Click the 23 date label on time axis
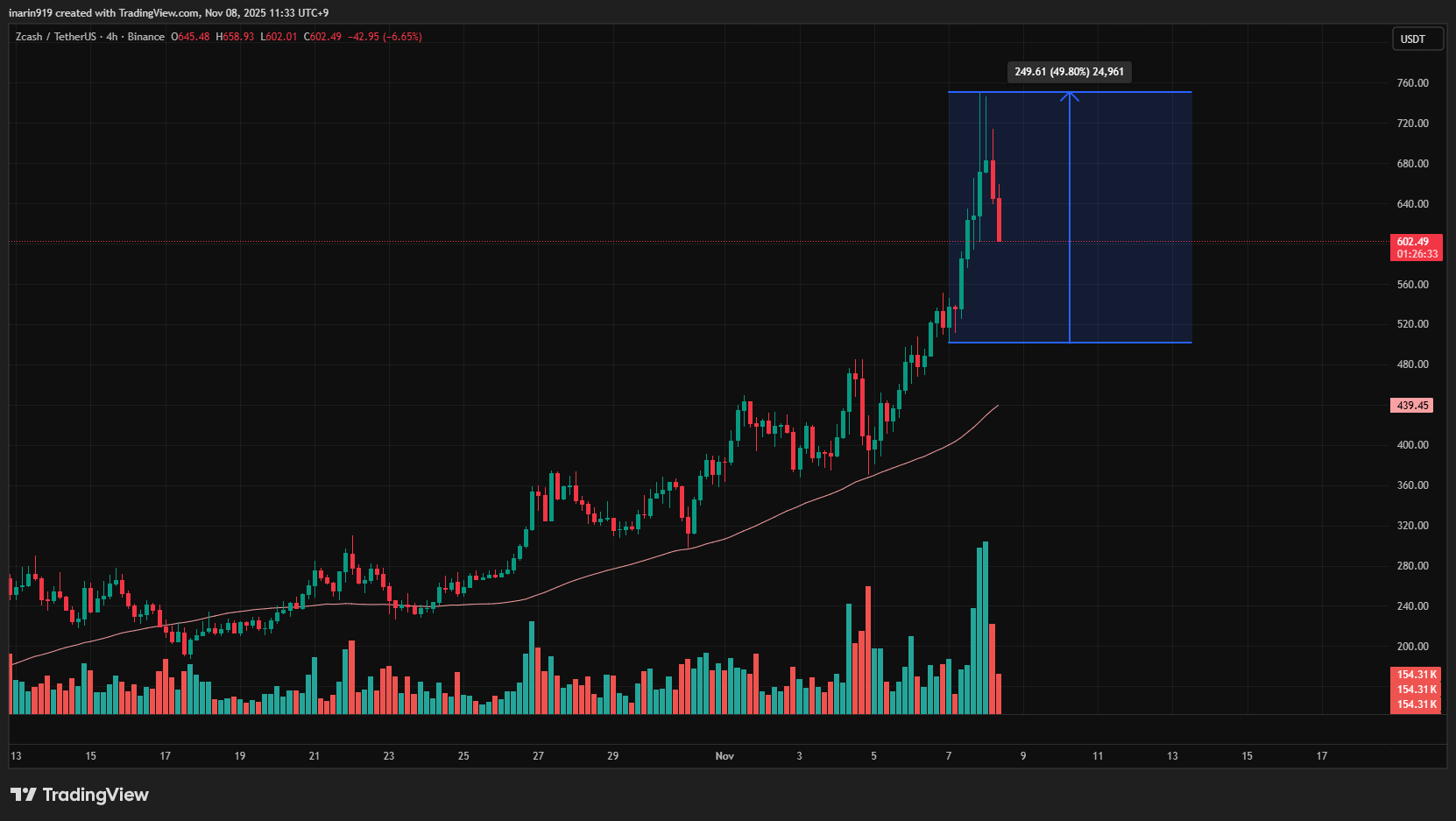 (x=389, y=756)
